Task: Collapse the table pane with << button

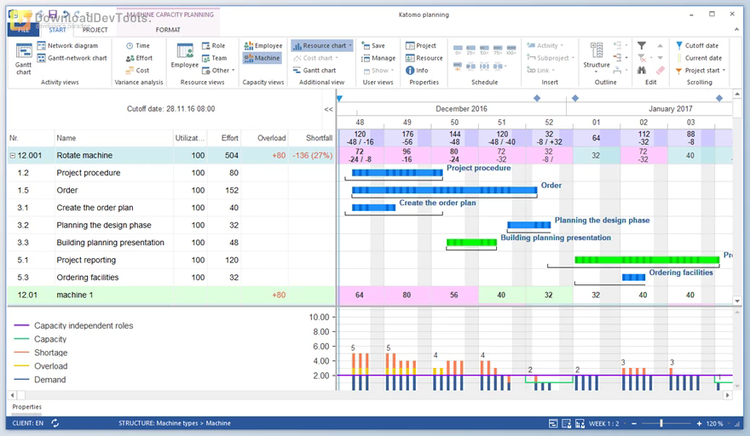Action: point(328,109)
